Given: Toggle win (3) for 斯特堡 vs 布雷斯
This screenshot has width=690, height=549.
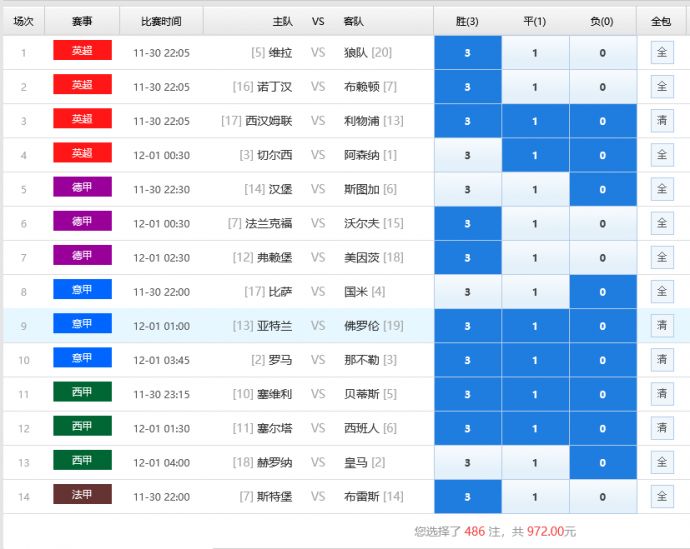Looking at the screenshot, I should point(467,497).
